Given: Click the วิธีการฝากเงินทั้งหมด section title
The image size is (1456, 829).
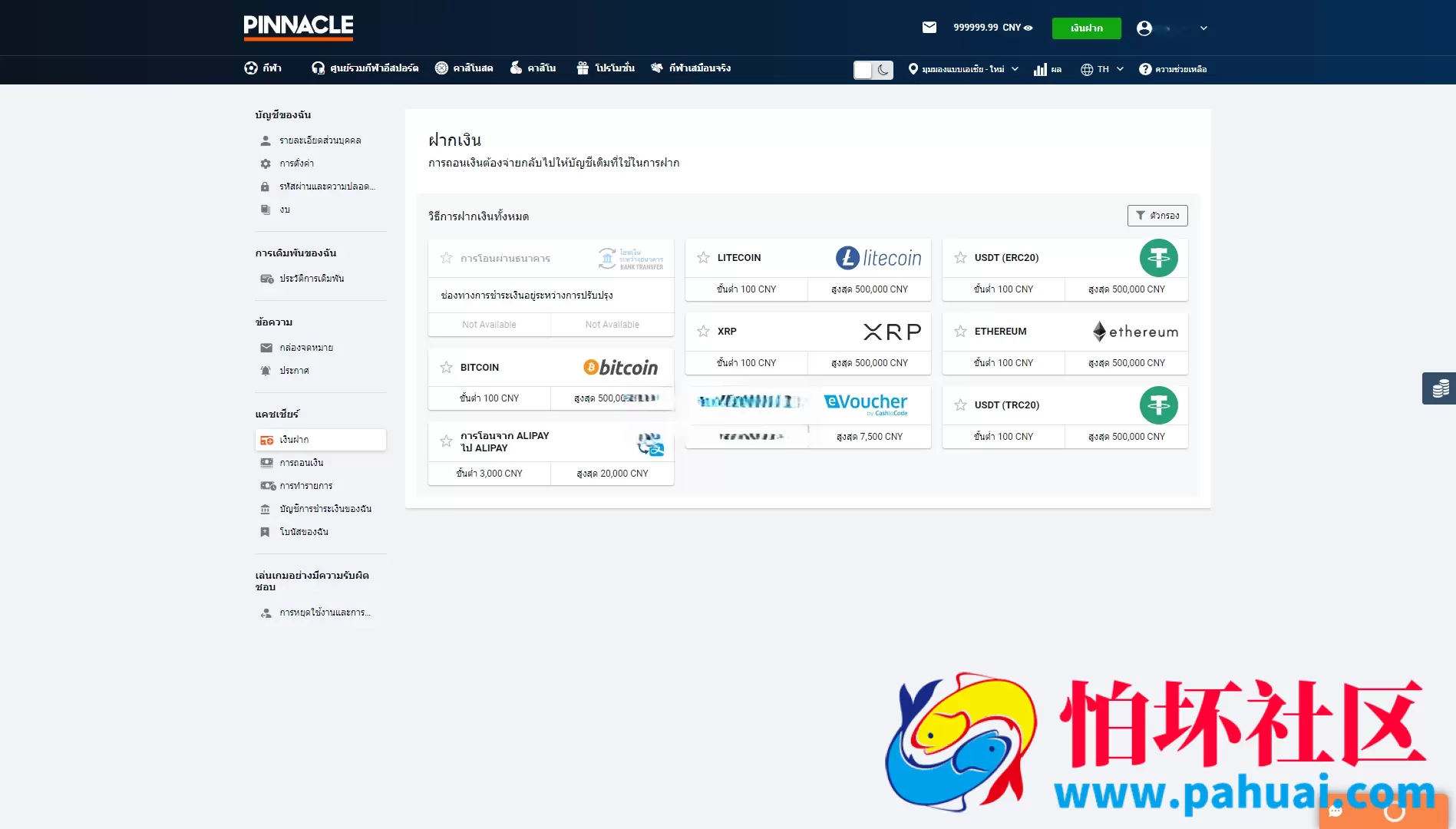Looking at the screenshot, I should (478, 216).
